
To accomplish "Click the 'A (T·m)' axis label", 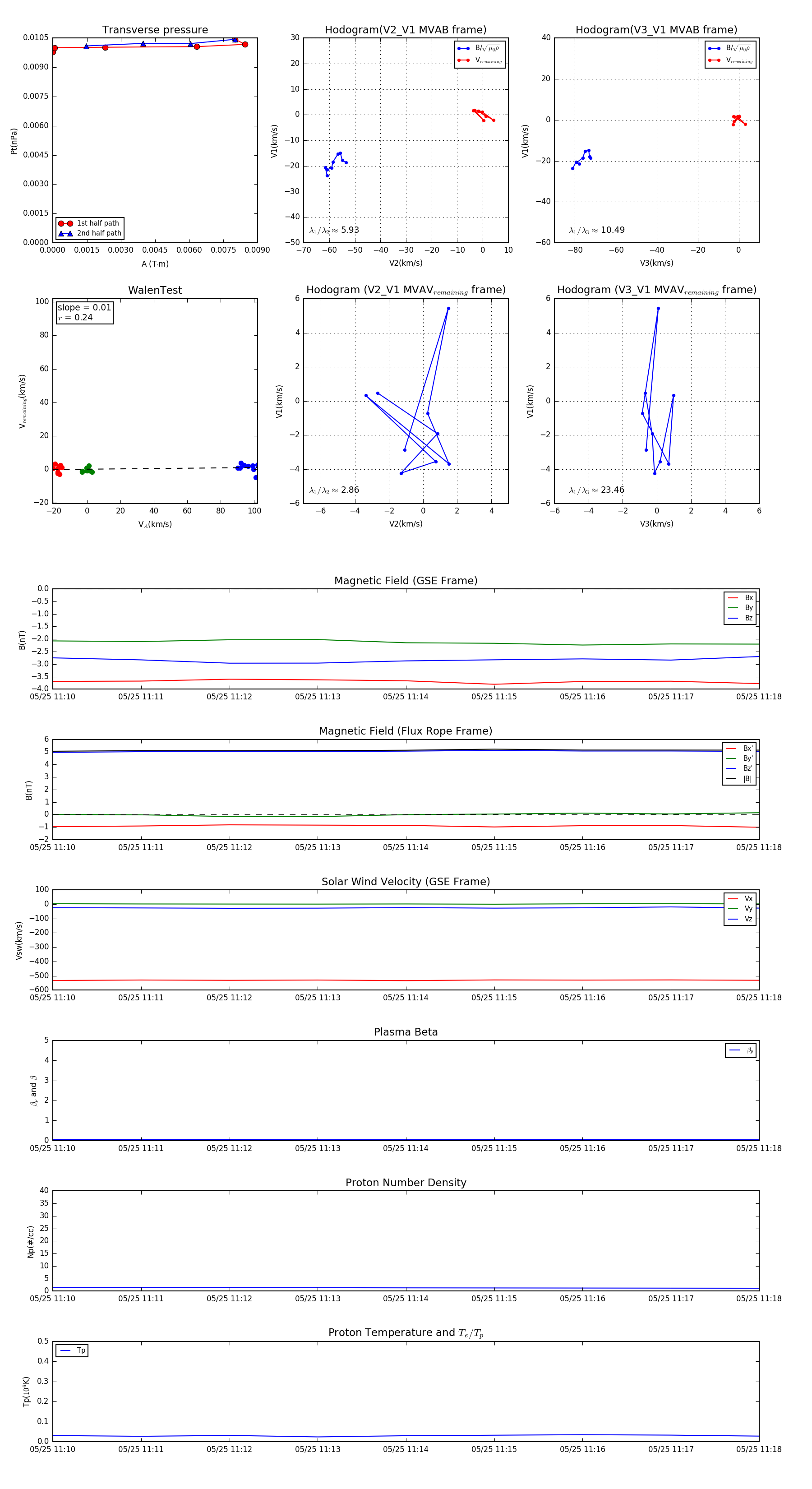I will pos(155,264).
